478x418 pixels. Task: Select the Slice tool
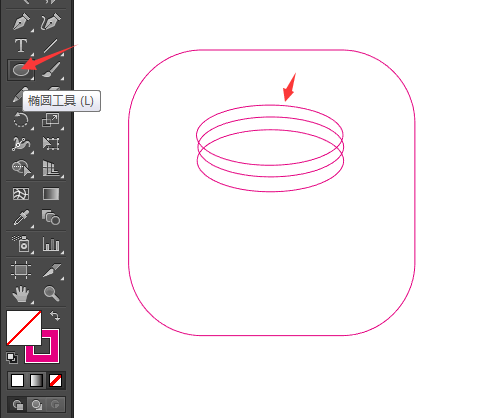click(52, 270)
